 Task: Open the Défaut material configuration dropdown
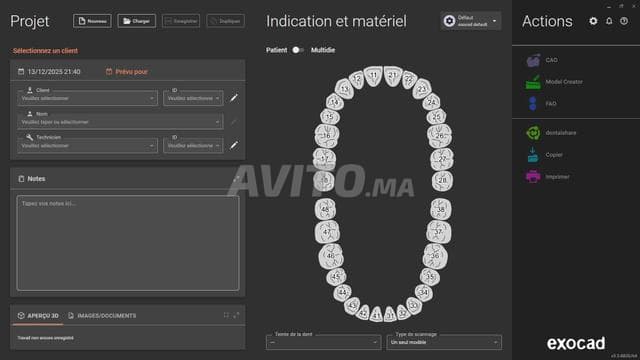point(471,21)
